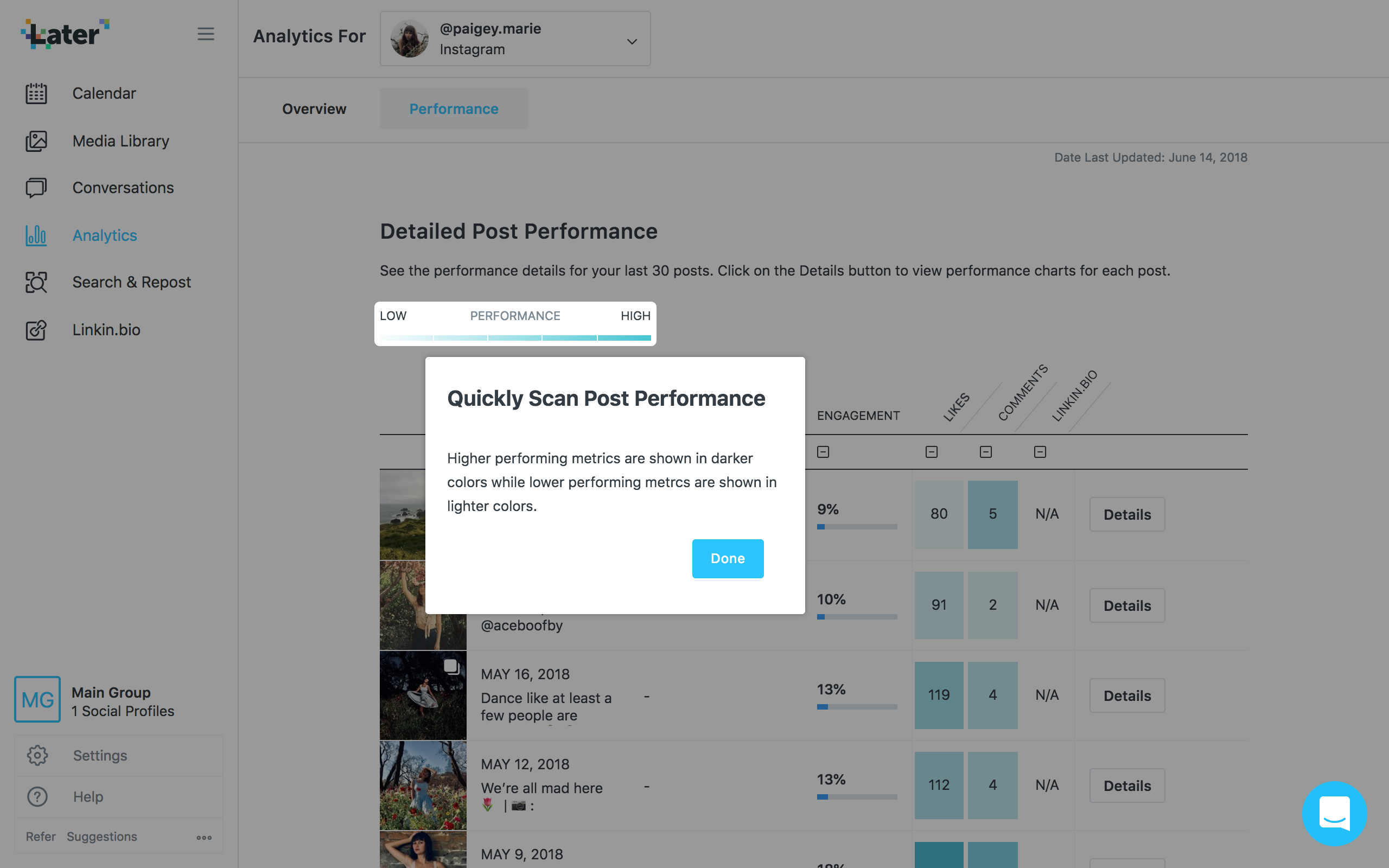Collapse the Comments column toggle
This screenshot has width=1389, height=868.
985,452
